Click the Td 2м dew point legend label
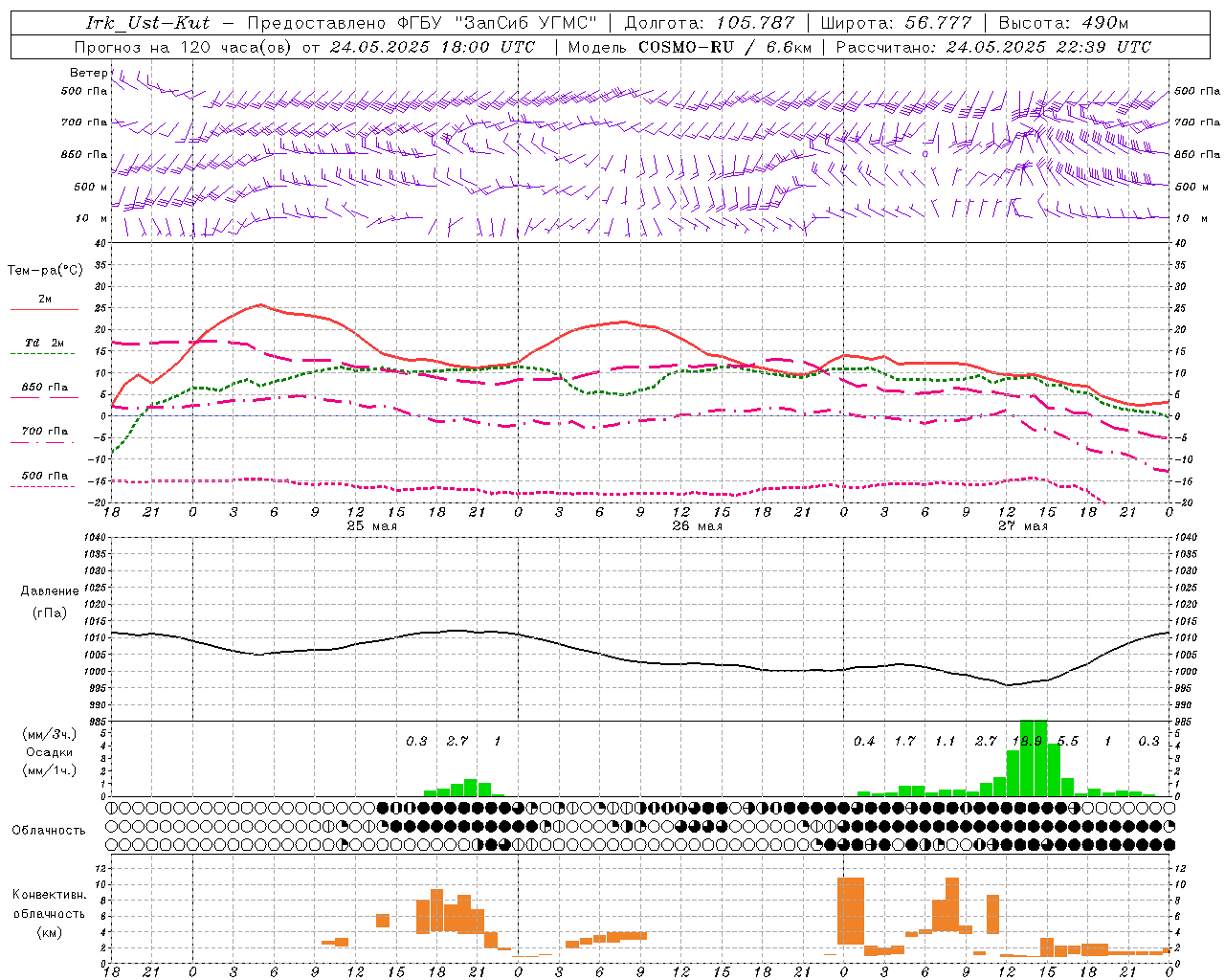This screenshot has width=1225, height=980. tap(45, 343)
